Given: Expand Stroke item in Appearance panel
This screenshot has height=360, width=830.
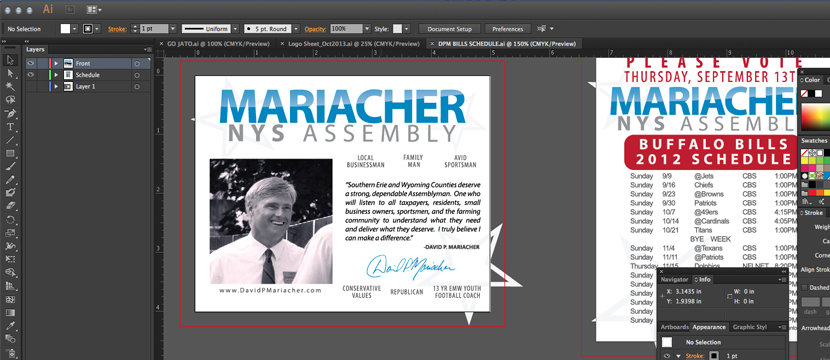Looking at the screenshot, I should [x=678, y=356].
